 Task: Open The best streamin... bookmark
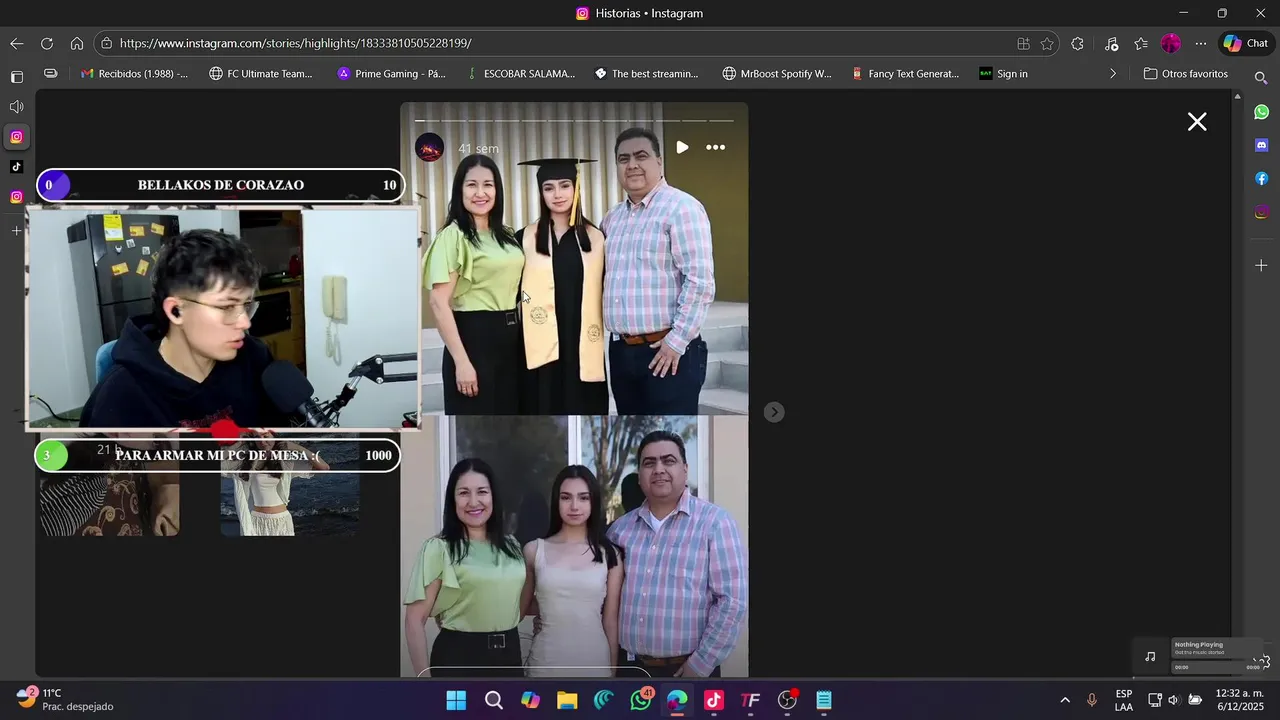tap(647, 74)
